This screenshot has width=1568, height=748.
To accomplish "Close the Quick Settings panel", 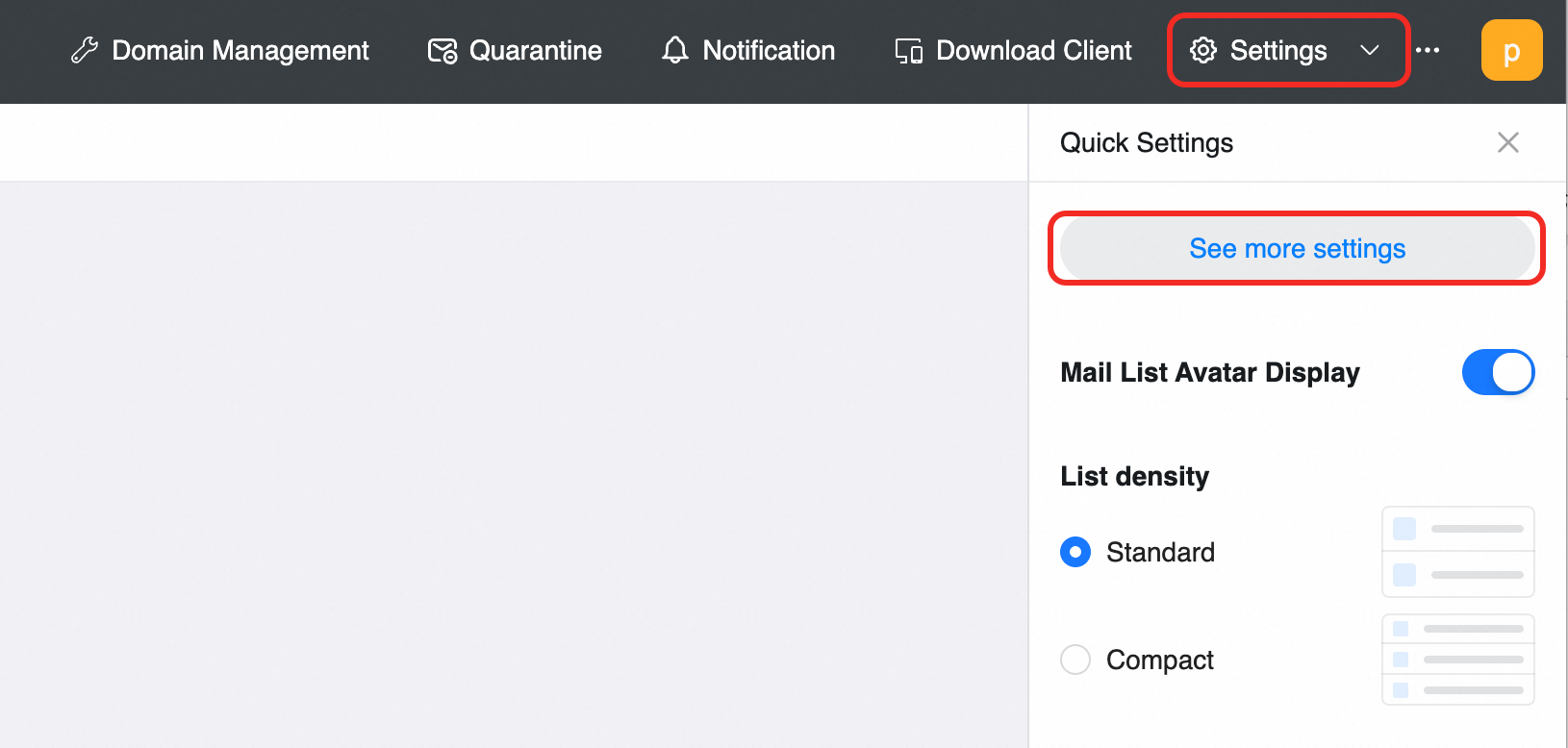I will tap(1508, 142).
